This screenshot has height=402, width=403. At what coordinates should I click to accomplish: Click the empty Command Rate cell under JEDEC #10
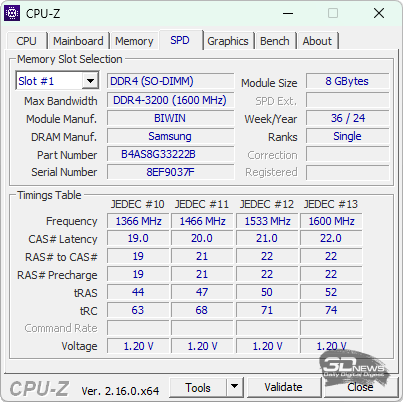pos(138,328)
